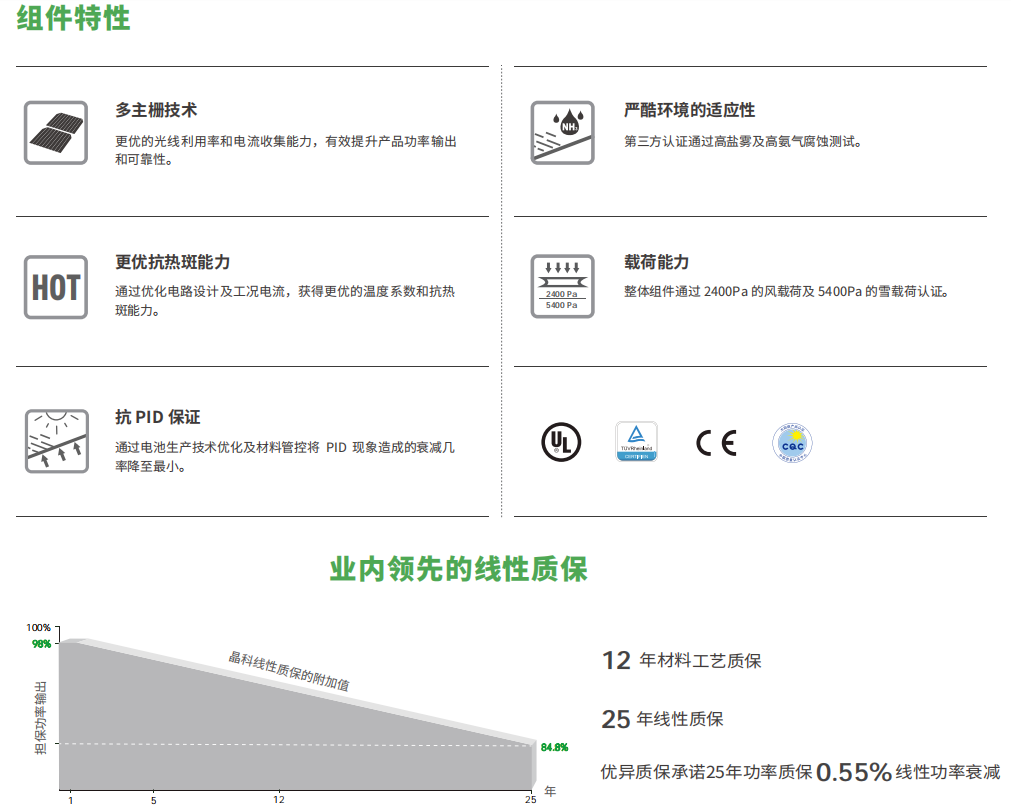This screenshot has height=809, width=1011.
Task: Click the 通过电池生产技术优化 description paragraph
Action: (285, 456)
